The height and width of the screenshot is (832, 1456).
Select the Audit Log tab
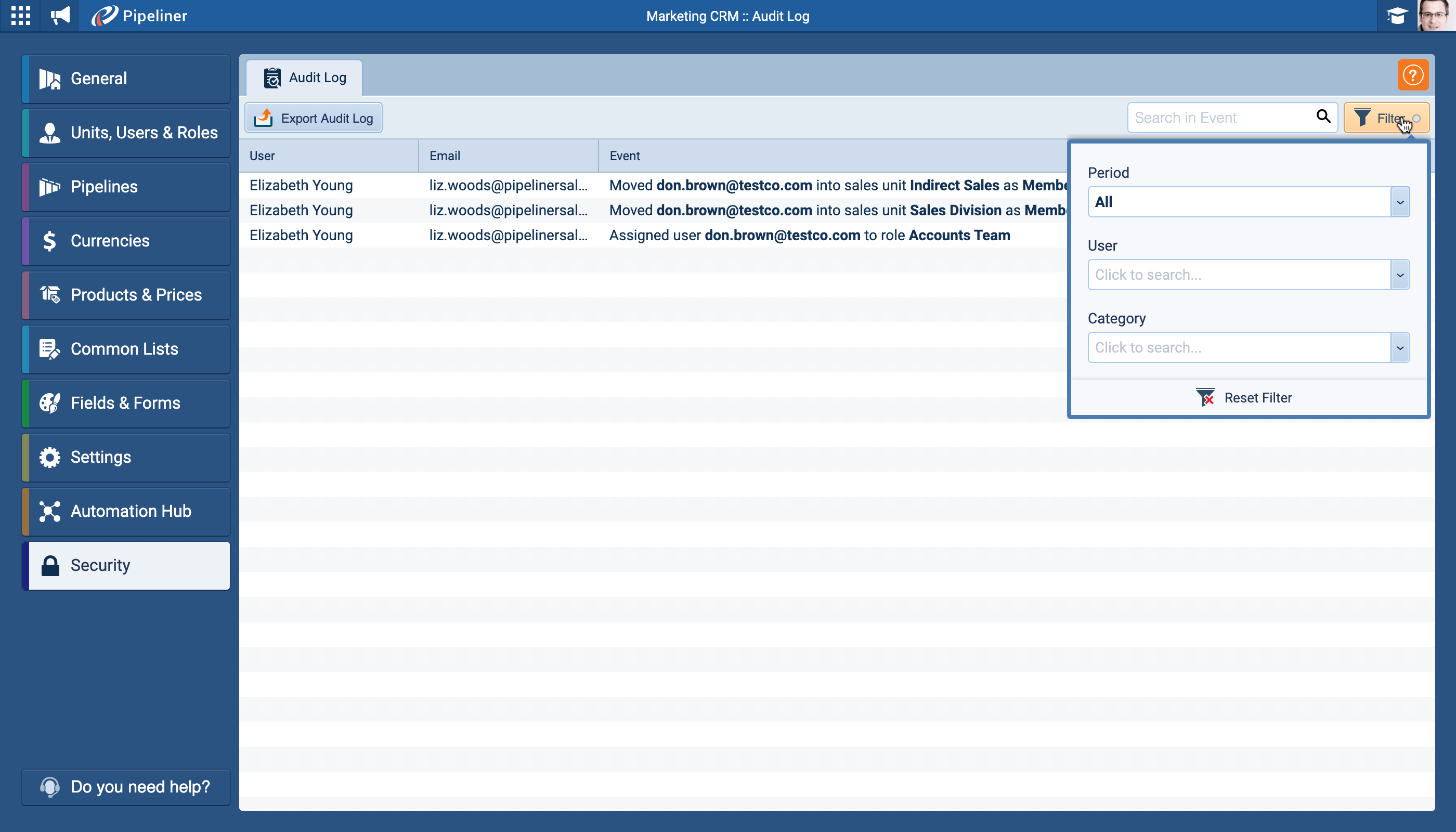click(305, 77)
